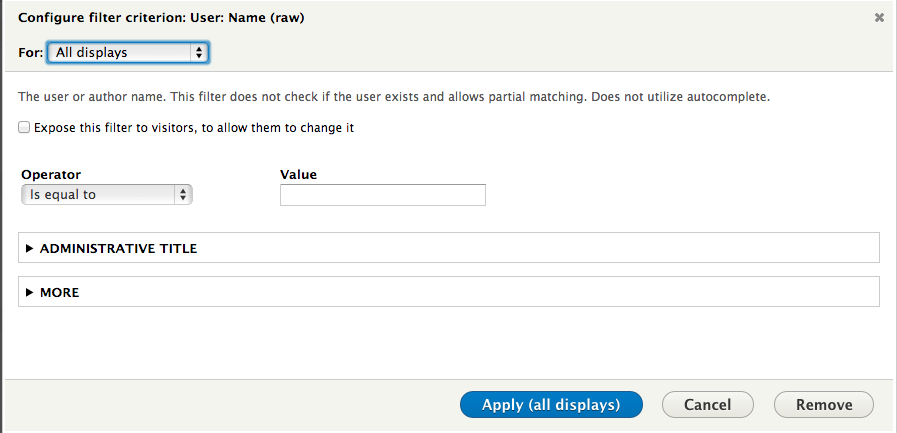Viewport: 897px width, 433px height.
Task: Remove this filter criterion
Action: [823, 405]
